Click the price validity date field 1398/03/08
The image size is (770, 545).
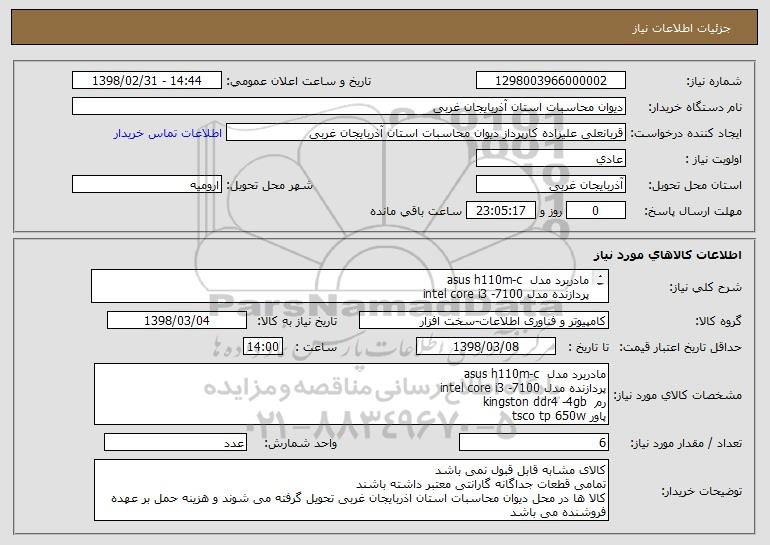(x=486, y=346)
